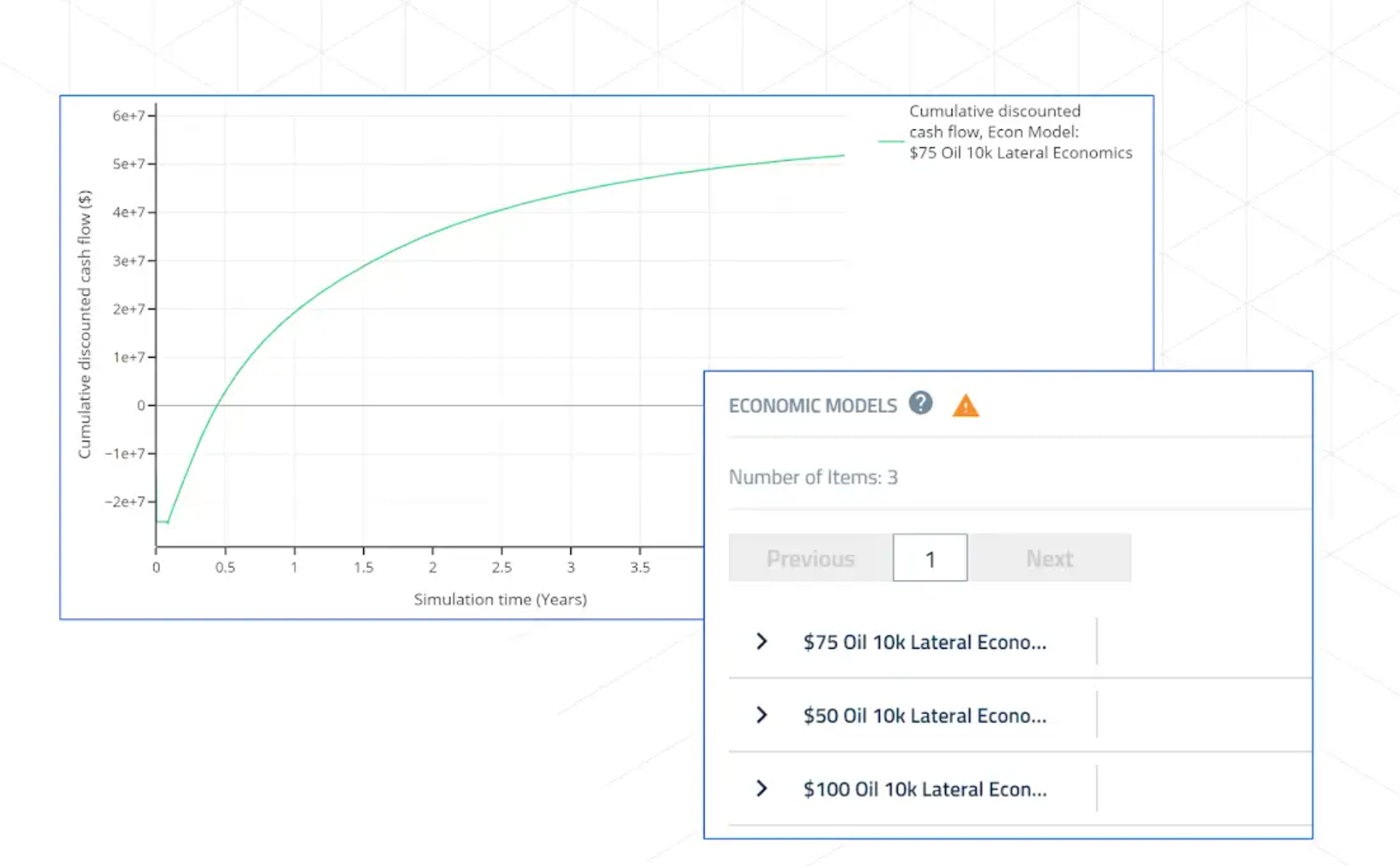Click the Number of Items: 3 label
The height and width of the screenshot is (866, 1400).
813,477
